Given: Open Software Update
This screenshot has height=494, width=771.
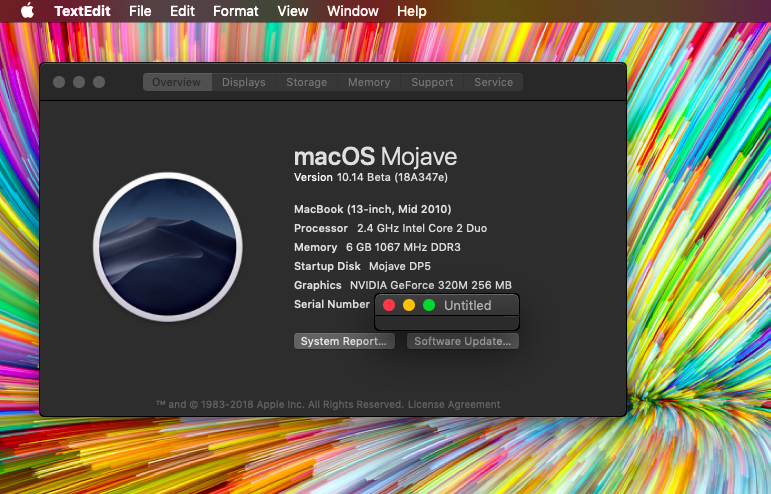Looking at the screenshot, I should [463, 341].
